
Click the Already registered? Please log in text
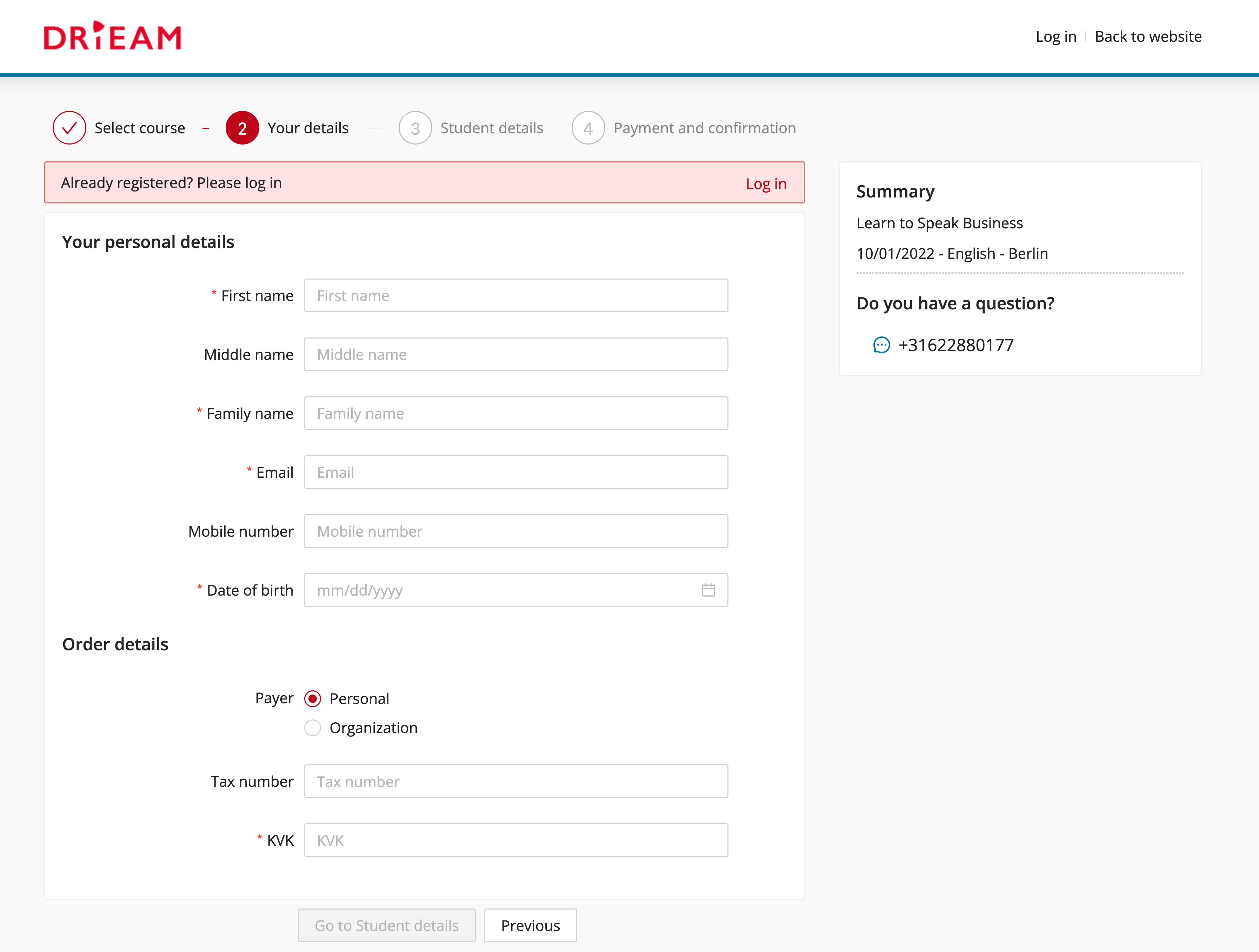click(x=171, y=183)
